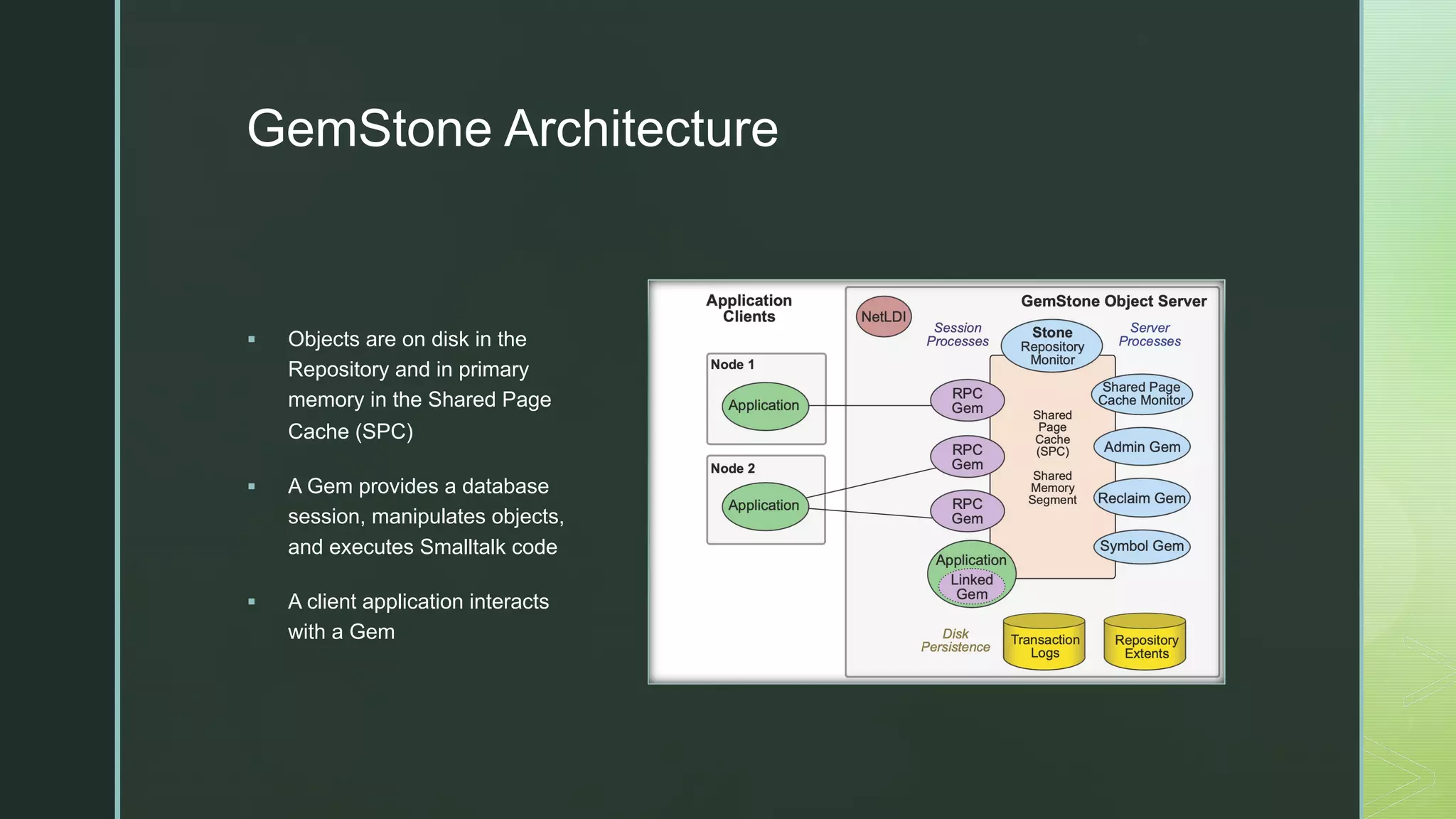Click the topmost RPC Gem oval
Image resolution: width=1456 pixels, height=819 pixels.
(967, 400)
